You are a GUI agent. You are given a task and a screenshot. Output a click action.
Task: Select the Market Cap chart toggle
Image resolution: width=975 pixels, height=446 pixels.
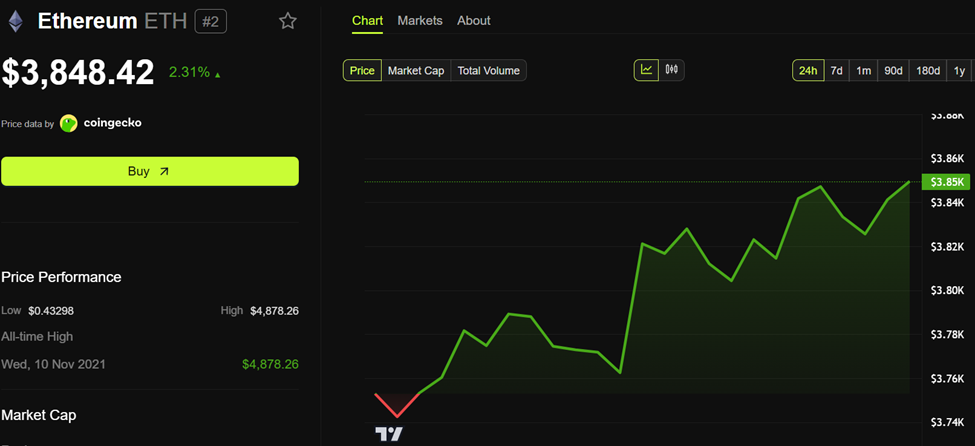coord(416,70)
